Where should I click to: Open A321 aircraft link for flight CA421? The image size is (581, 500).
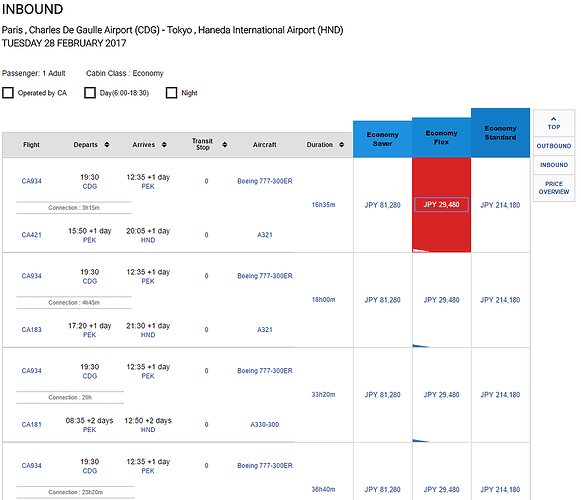pos(265,235)
